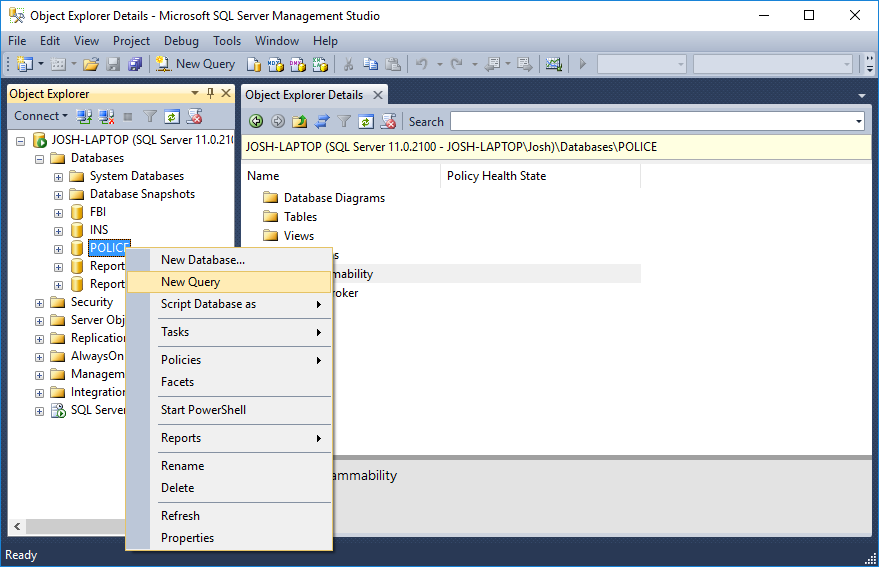
Task: Click Disconnect icon in Object Explorer toolbar
Action: (106, 116)
